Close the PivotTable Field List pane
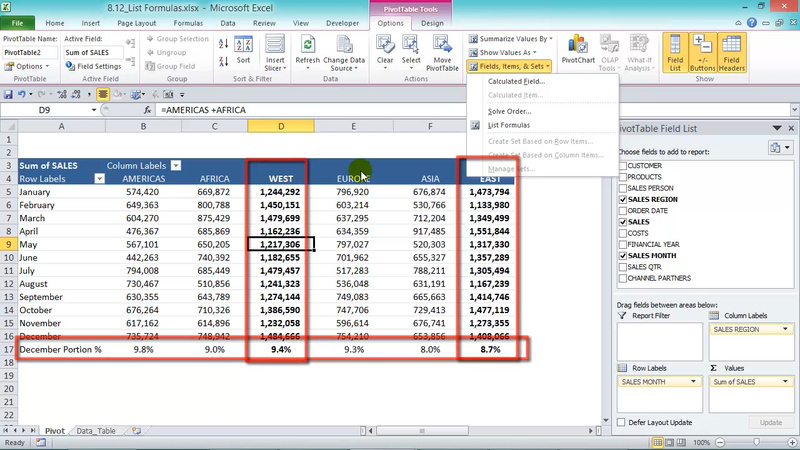The image size is (800, 450). pyautogui.click(x=791, y=129)
